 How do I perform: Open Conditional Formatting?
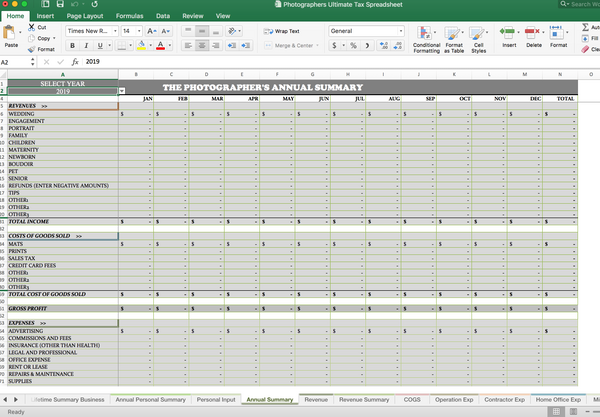tap(426, 39)
